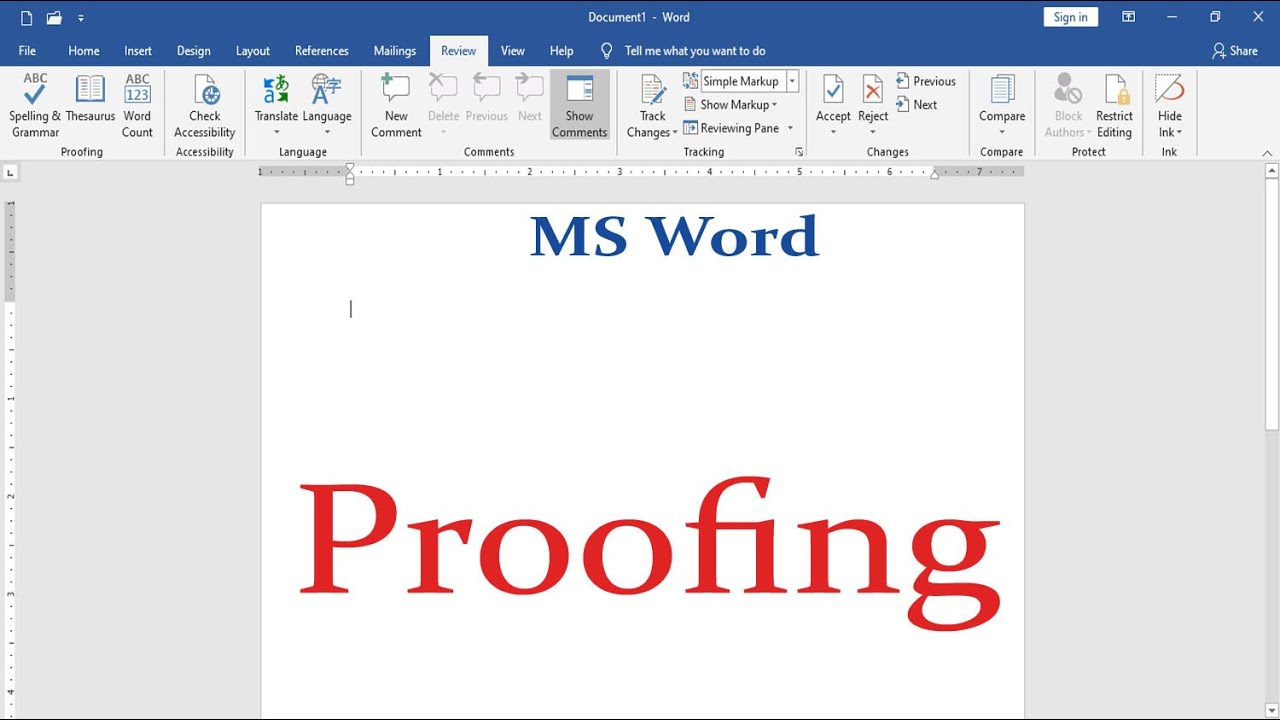The image size is (1280, 720).
Task: Expand the Show Markup menu
Action: point(731,104)
